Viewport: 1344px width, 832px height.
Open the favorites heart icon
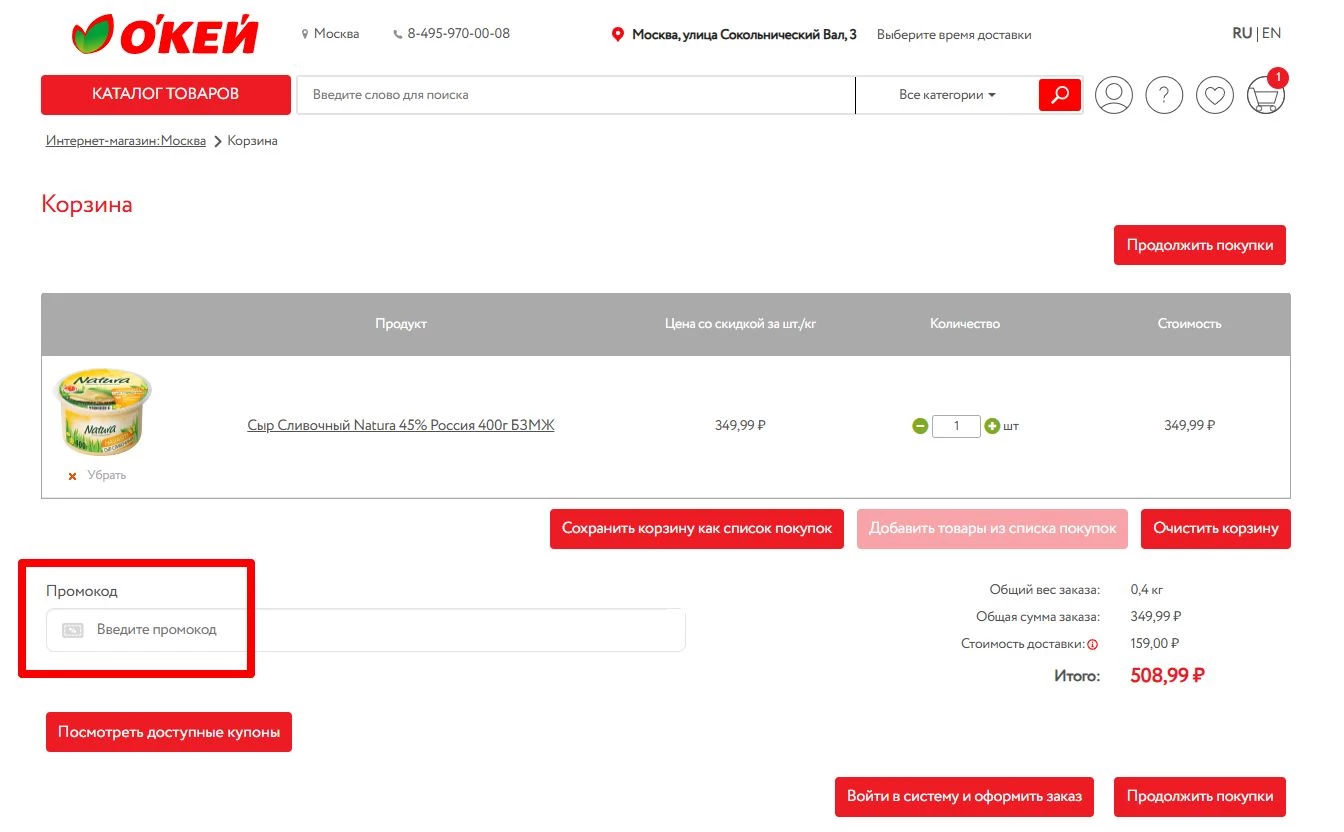click(1215, 95)
